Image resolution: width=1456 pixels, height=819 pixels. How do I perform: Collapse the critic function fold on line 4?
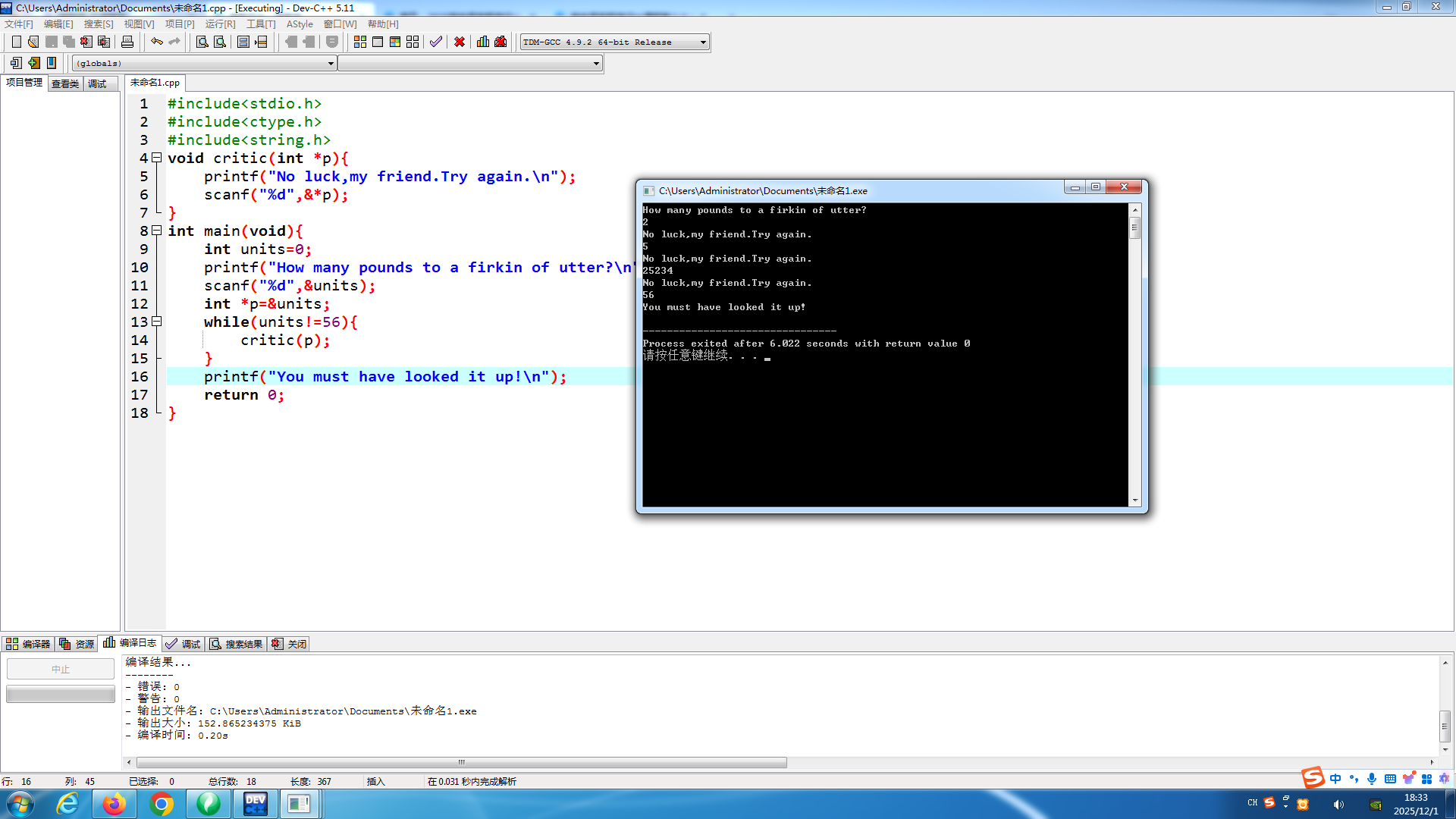click(157, 158)
